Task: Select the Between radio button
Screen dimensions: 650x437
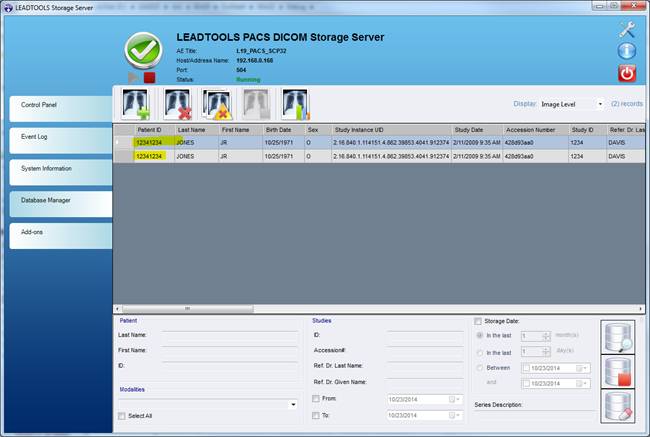Action: [480, 368]
